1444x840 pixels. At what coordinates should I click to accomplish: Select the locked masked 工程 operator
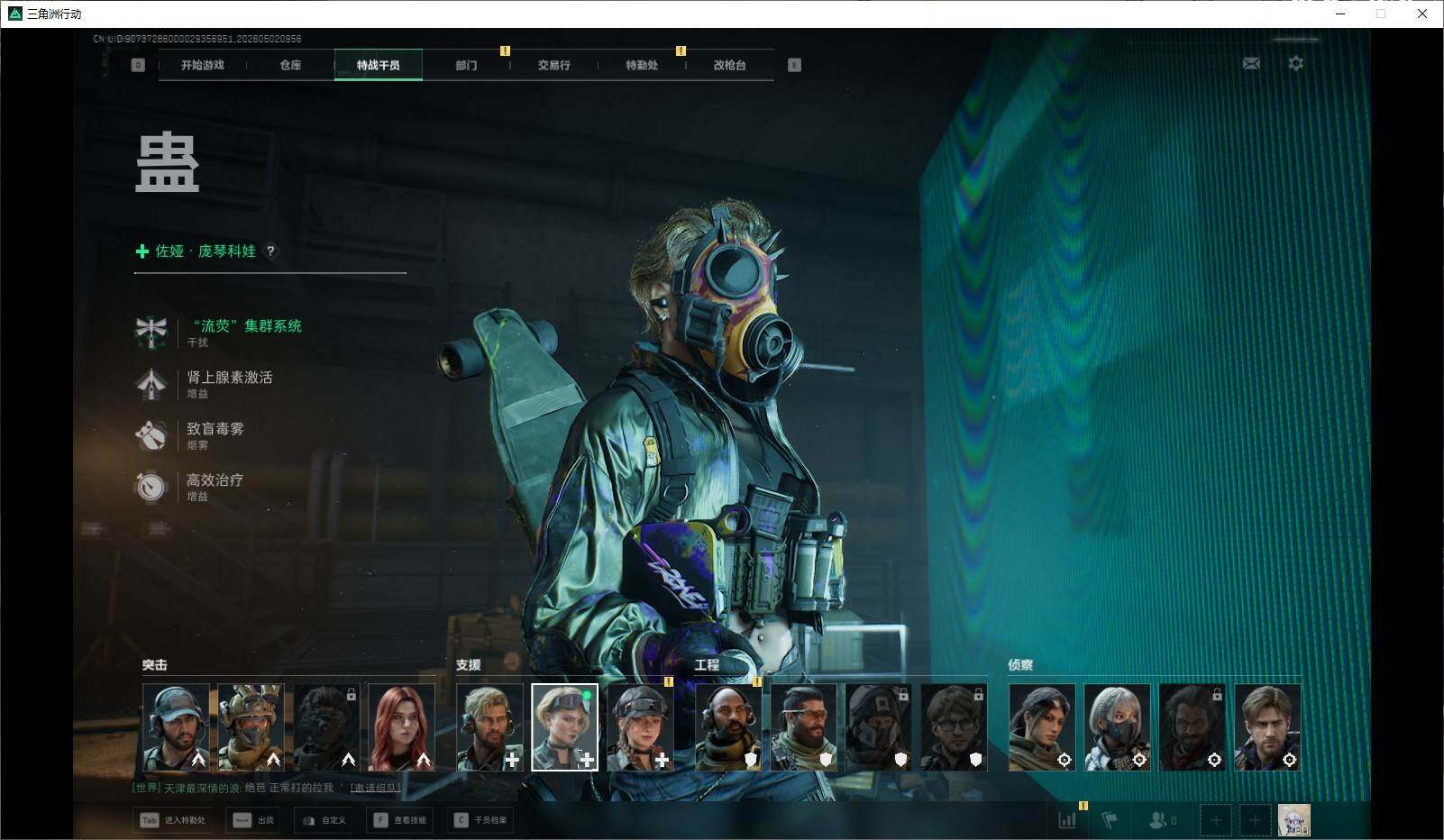tap(879, 727)
